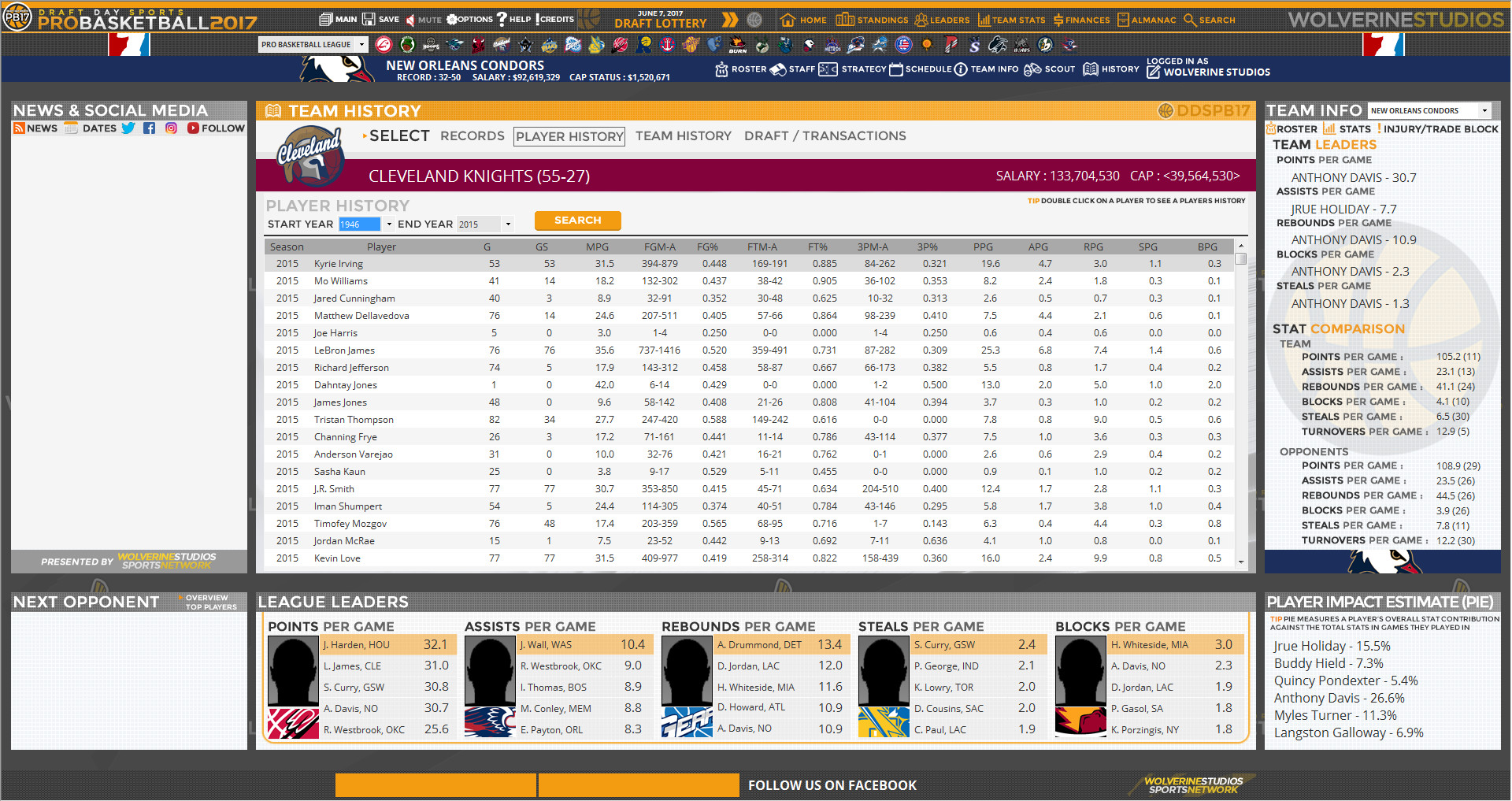Viewport: 1512px width, 801px height.
Task: Open the Finances screen
Action: (x=1082, y=21)
